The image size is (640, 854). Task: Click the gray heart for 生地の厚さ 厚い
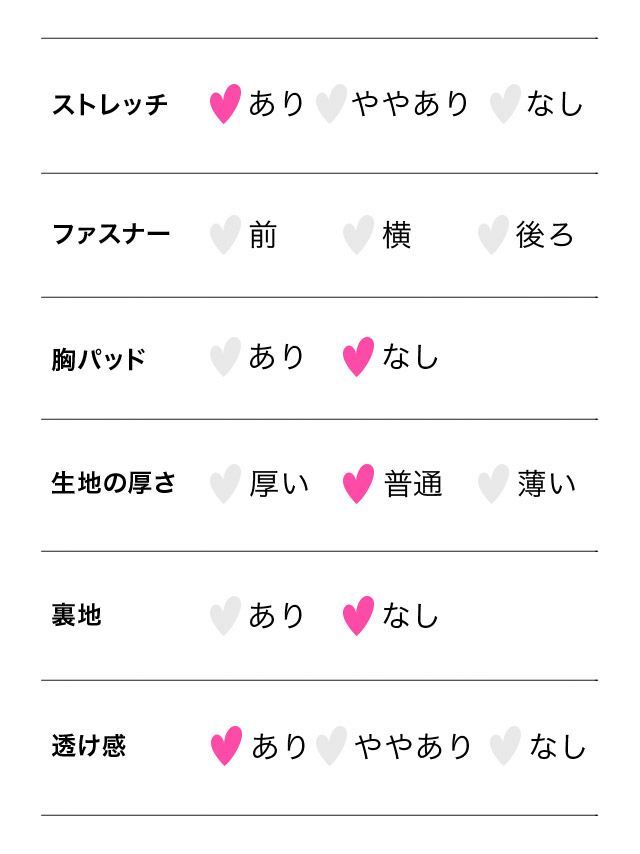pyautogui.click(x=225, y=484)
